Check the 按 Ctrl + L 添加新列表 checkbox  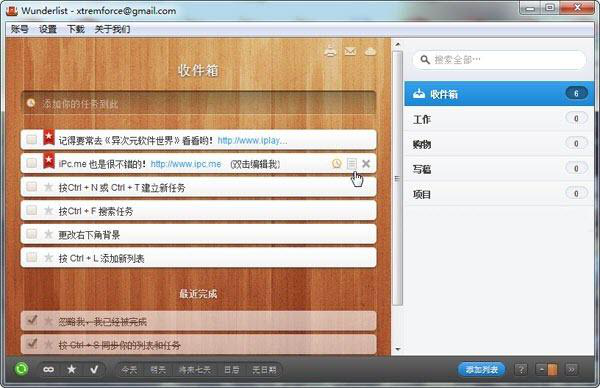[x=31, y=257]
